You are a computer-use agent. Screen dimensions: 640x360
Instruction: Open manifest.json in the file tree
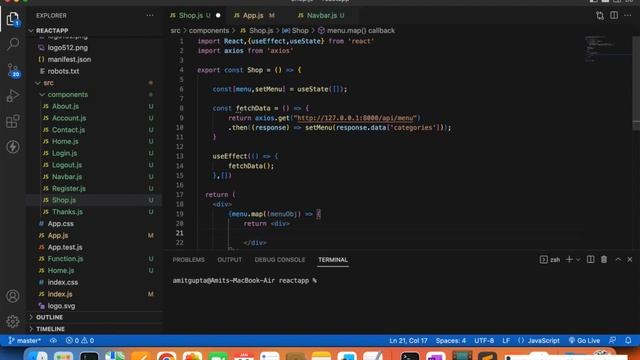(69, 60)
